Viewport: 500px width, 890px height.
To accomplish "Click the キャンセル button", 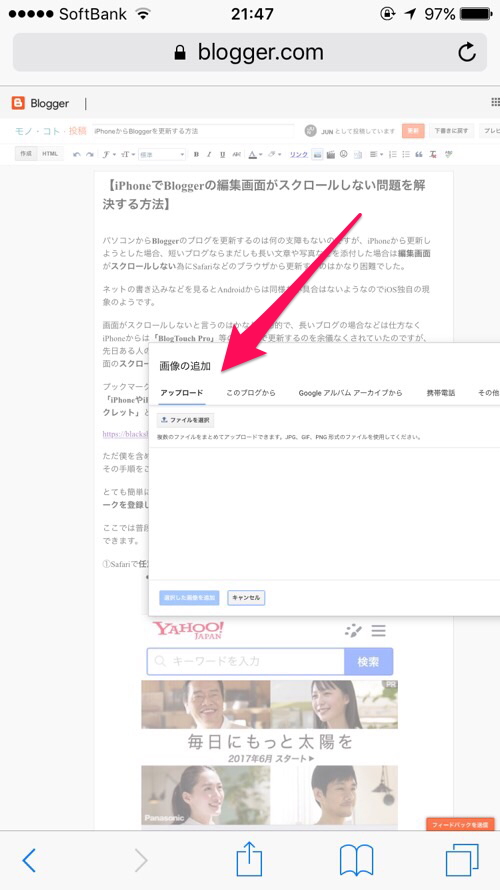I will click(x=246, y=598).
